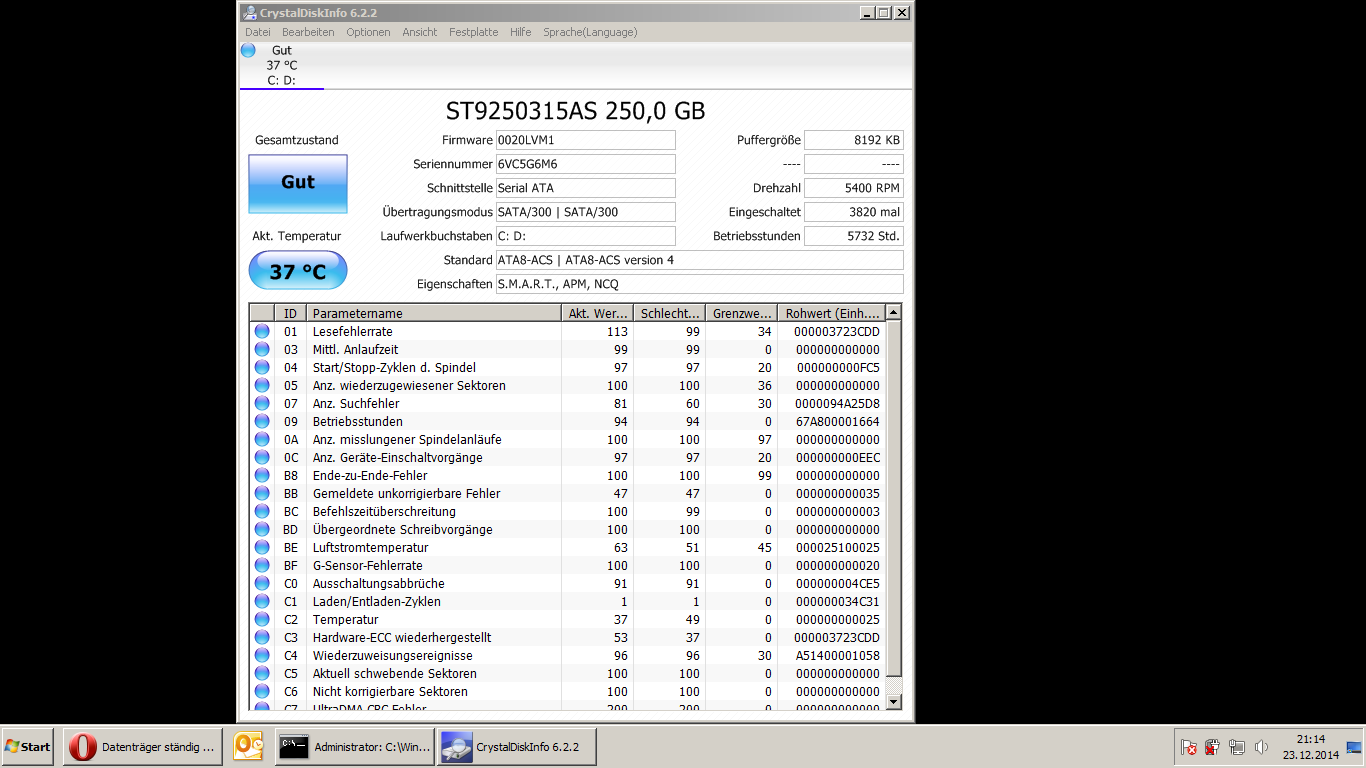The width and height of the screenshot is (1366, 768).
Task: Click the scroll down arrow of attribute list
Action: [894, 702]
